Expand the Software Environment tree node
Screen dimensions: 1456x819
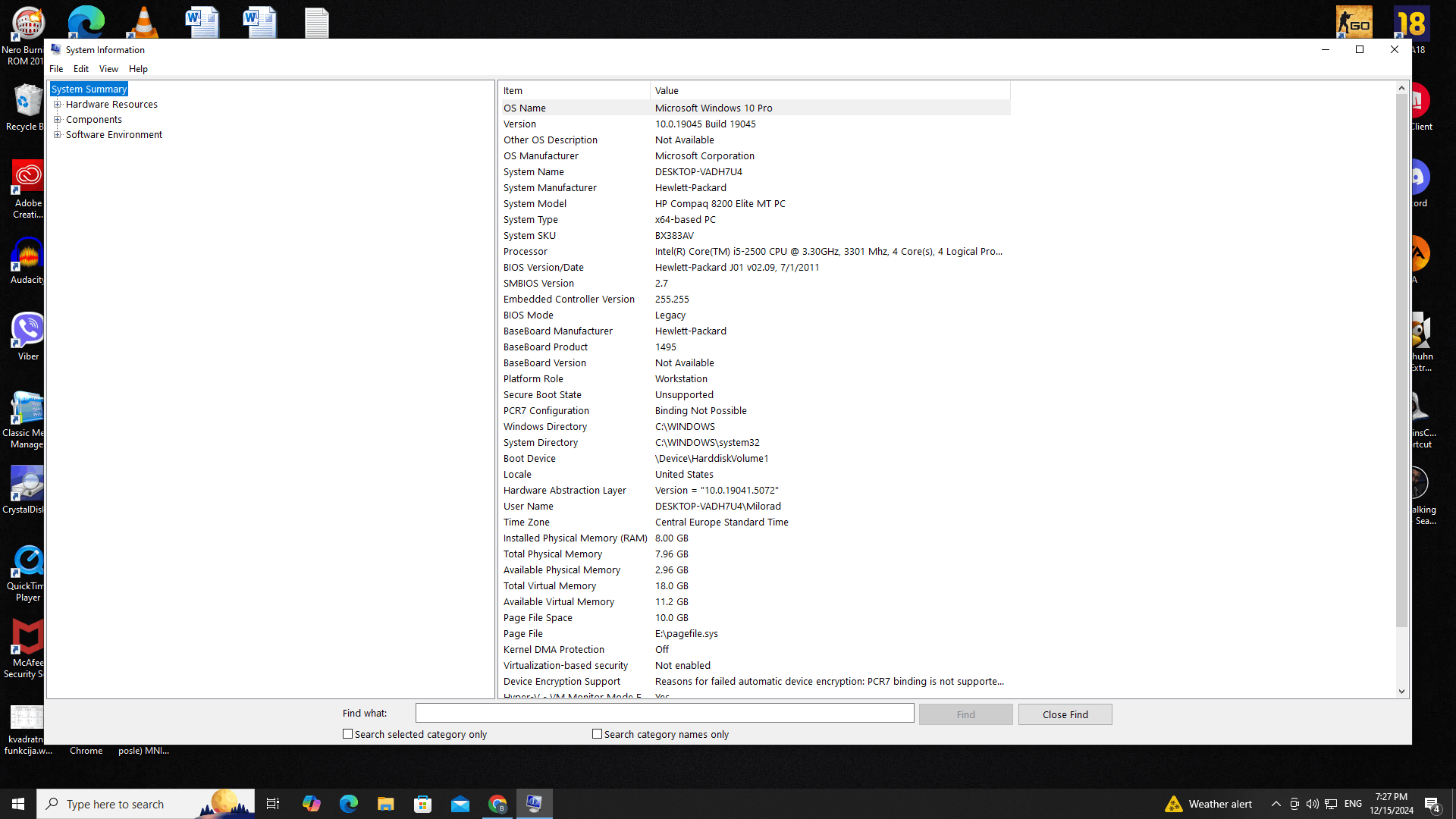click(x=57, y=135)
